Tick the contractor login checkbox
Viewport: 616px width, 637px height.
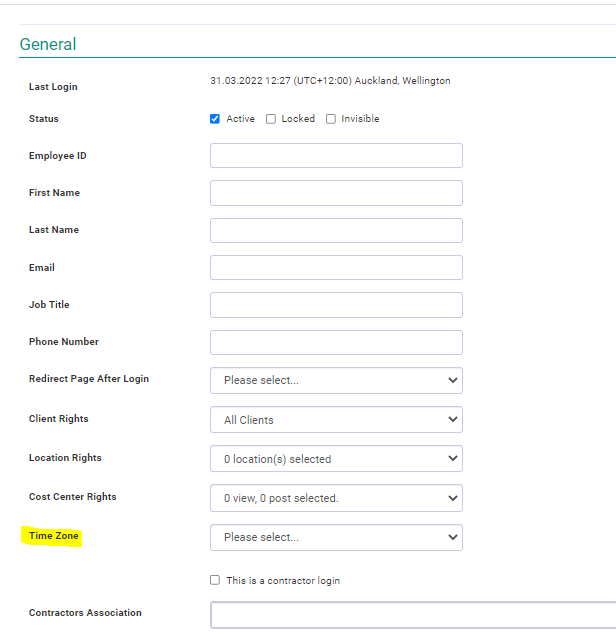tap(215, 580)
